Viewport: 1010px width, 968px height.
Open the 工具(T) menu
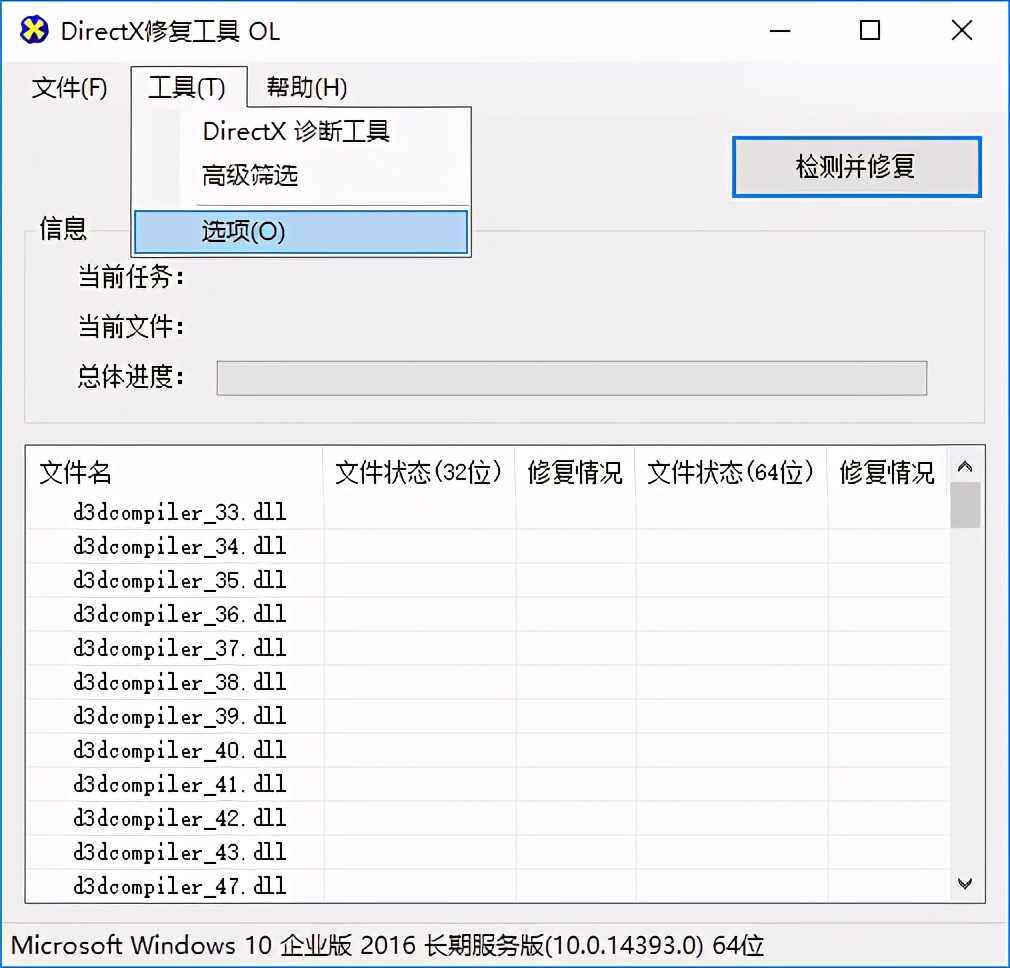188,88
